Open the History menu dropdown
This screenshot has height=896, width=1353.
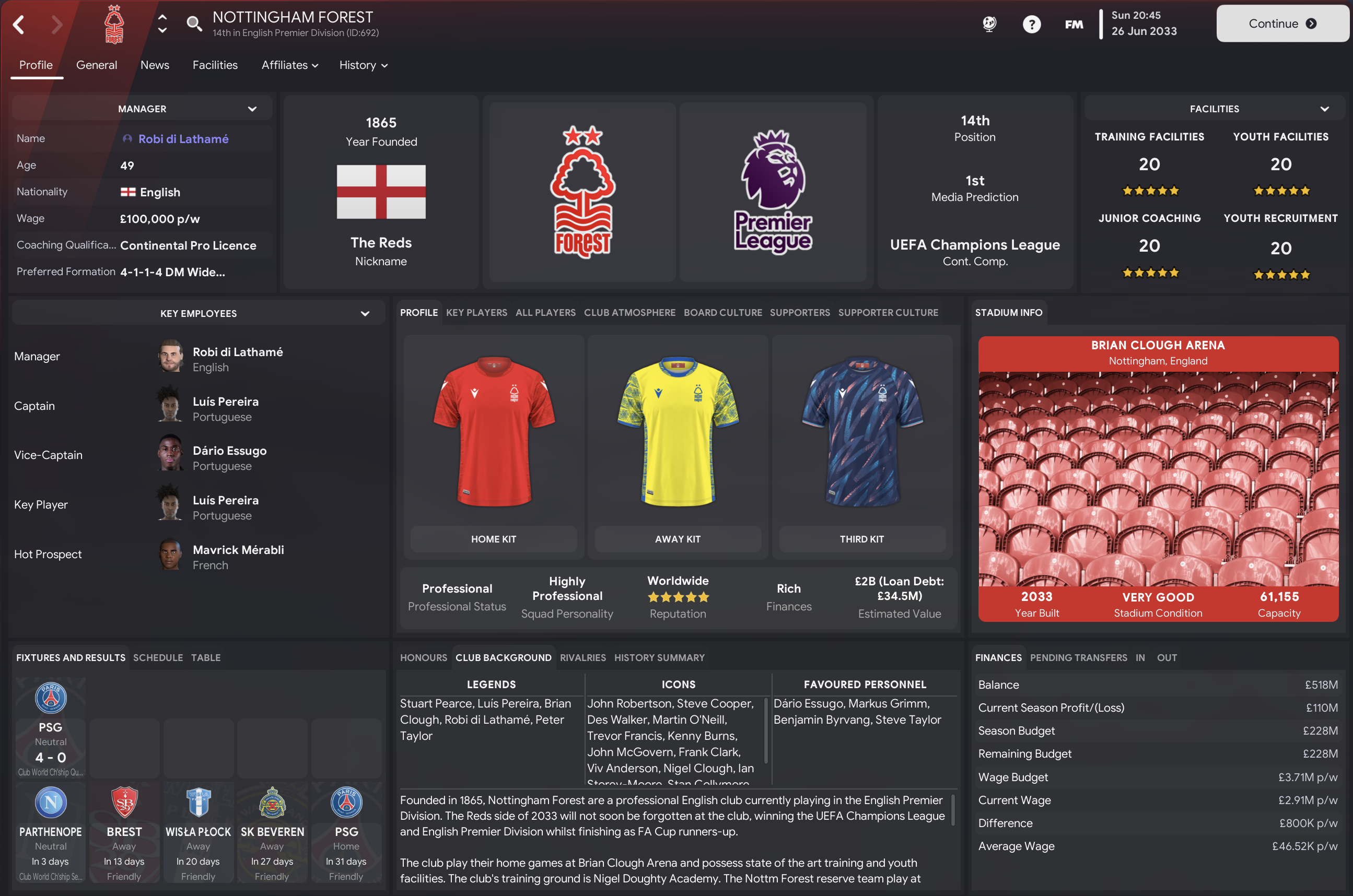click(x=364, y=65)
